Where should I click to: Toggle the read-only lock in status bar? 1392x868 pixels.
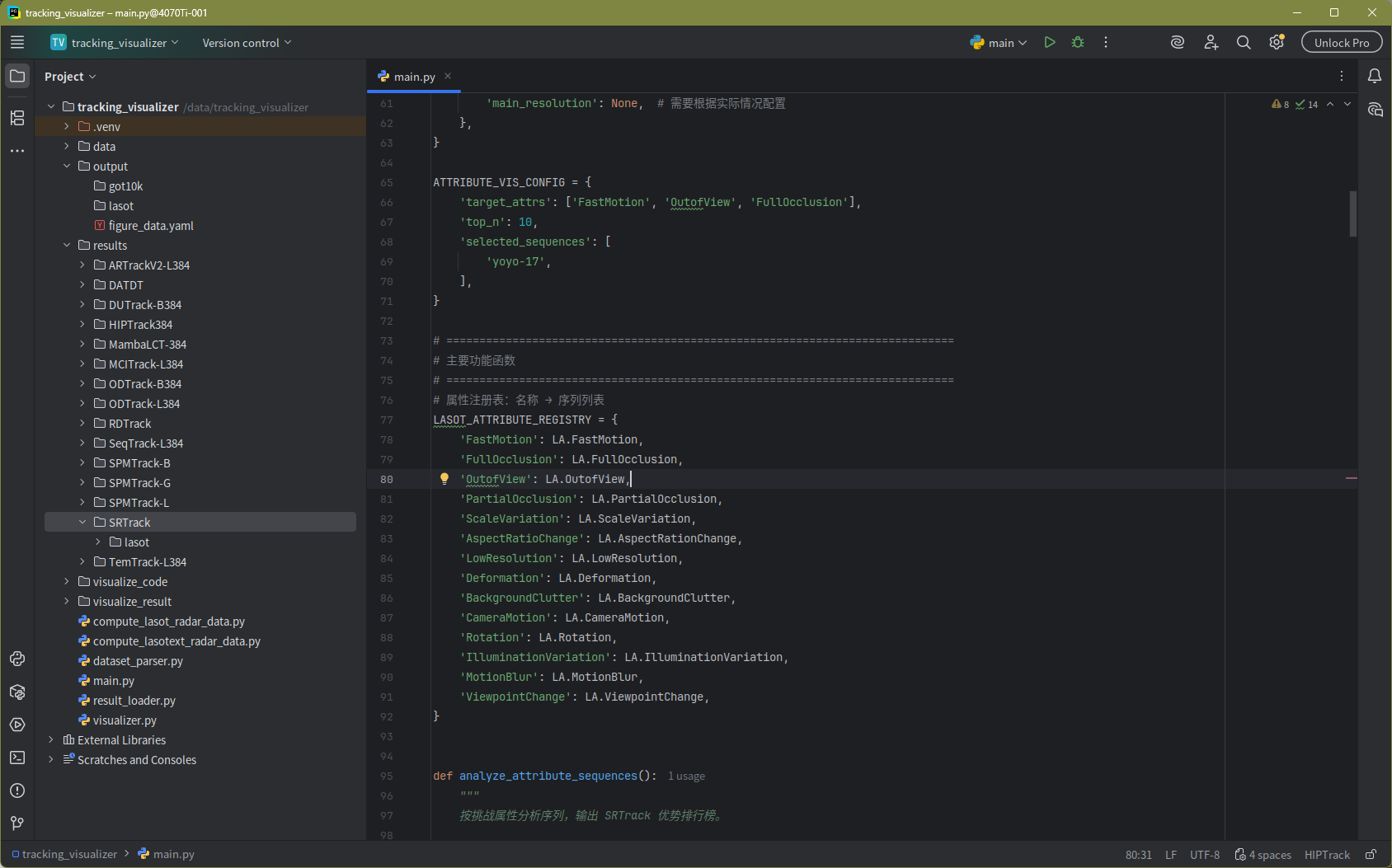pos(1371,855)
